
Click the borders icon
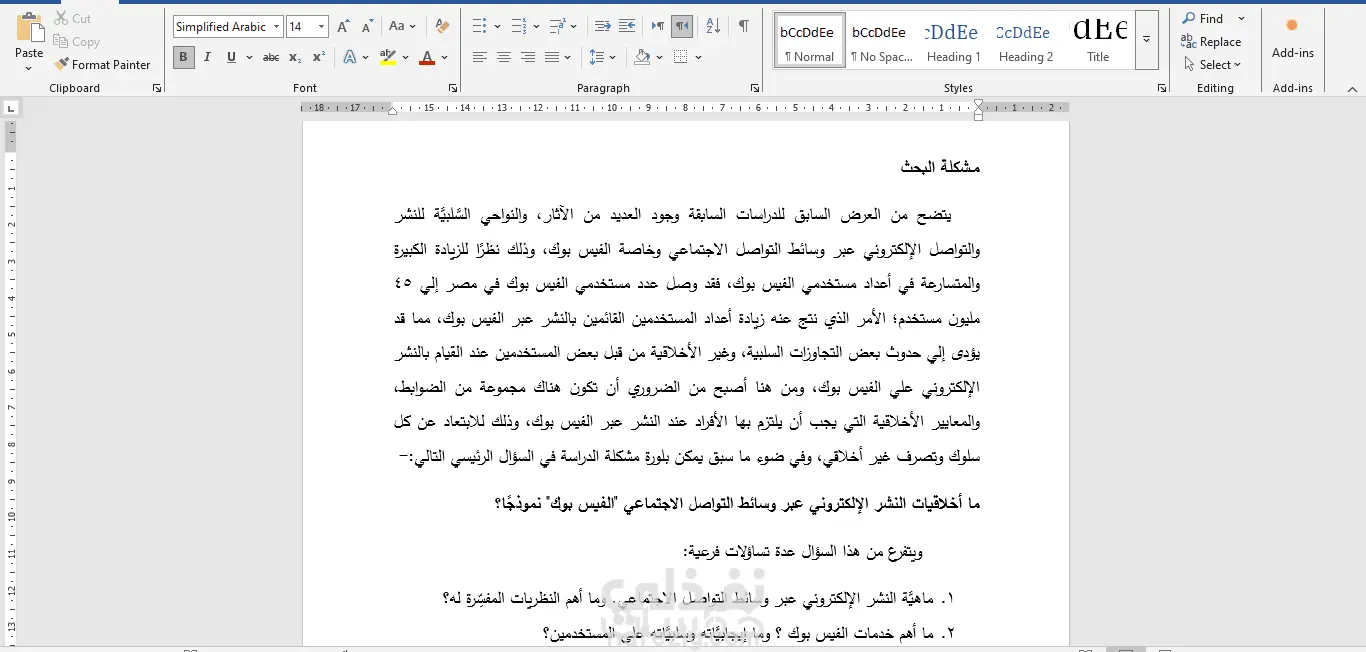point(681,57)
